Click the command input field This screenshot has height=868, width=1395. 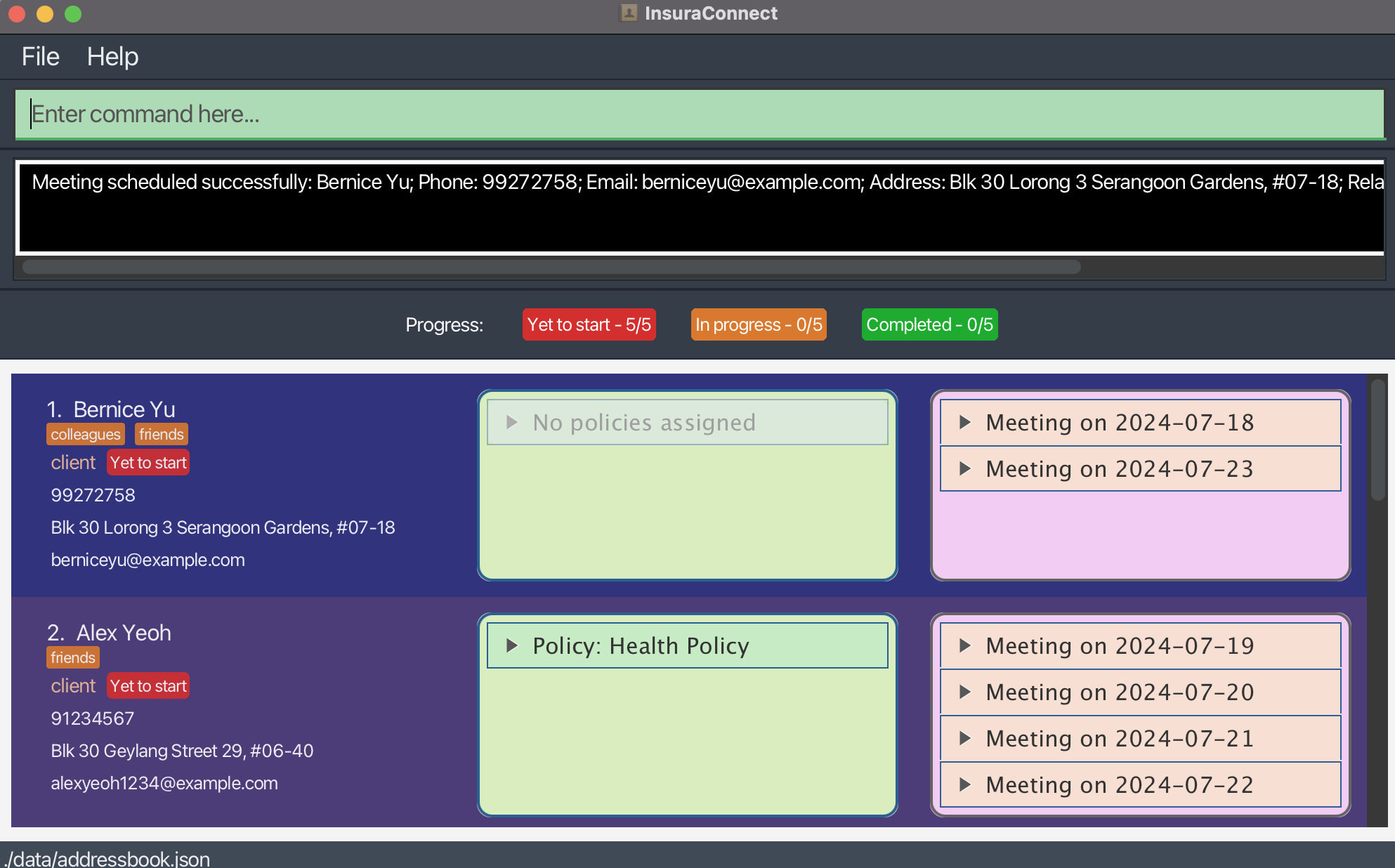pos(700,114)
